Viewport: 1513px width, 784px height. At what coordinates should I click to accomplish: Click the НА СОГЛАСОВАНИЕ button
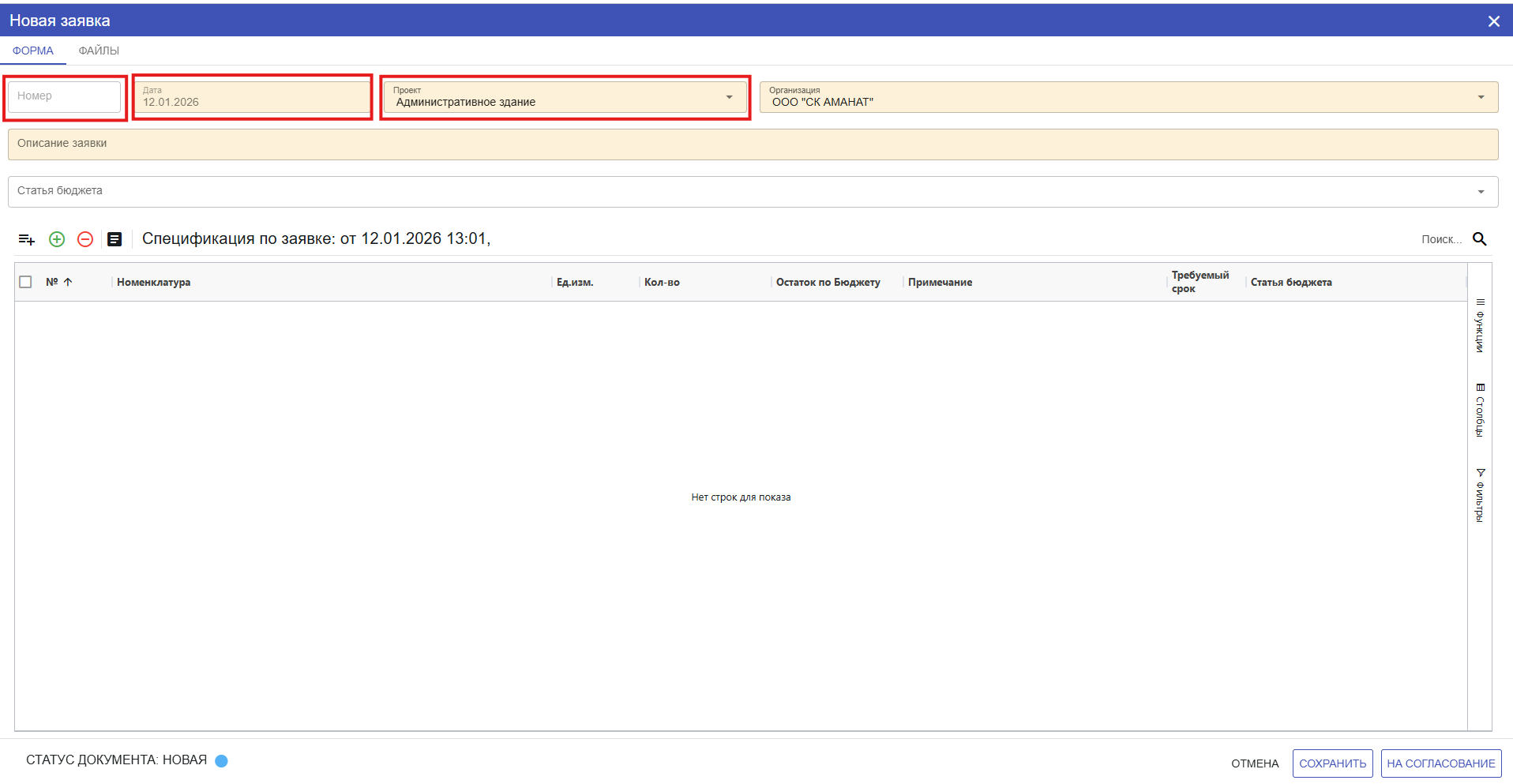(1440, 763)
